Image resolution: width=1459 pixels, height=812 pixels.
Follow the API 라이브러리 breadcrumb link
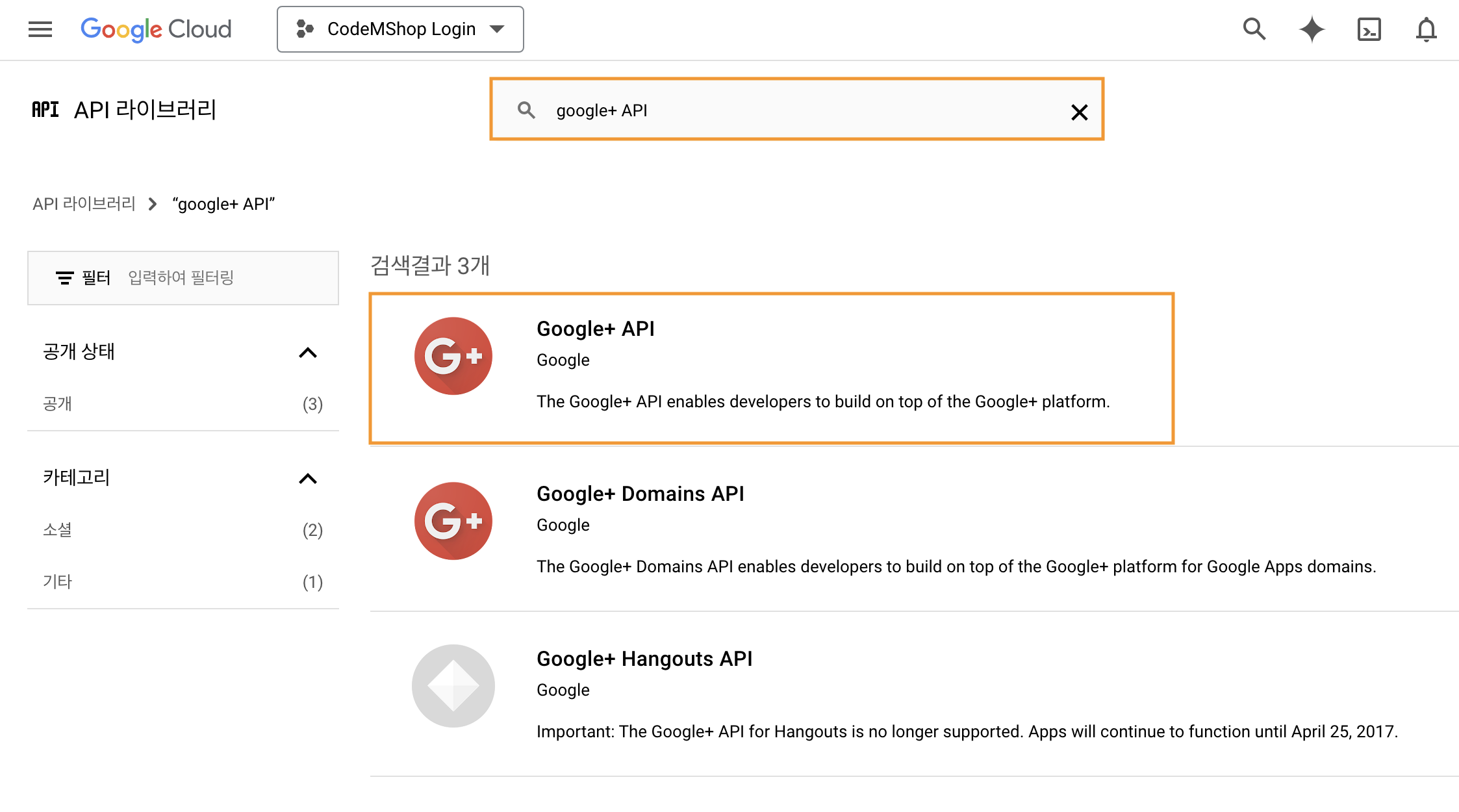84,204
